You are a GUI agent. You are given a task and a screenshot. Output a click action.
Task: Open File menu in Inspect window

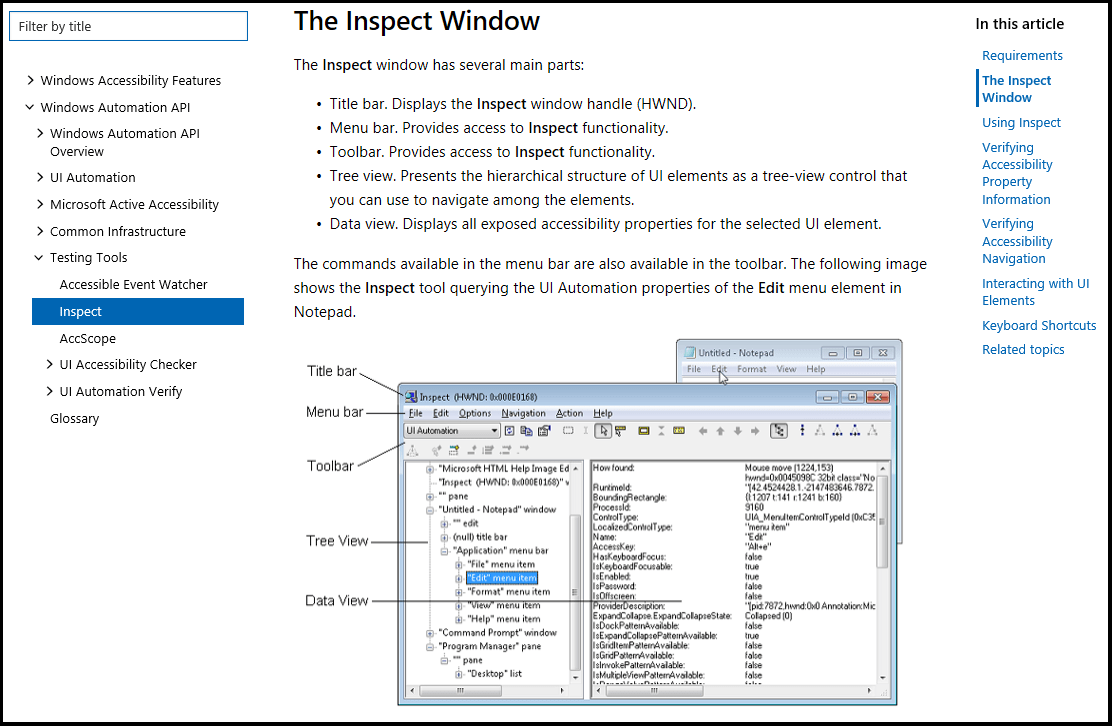(416, 413)
